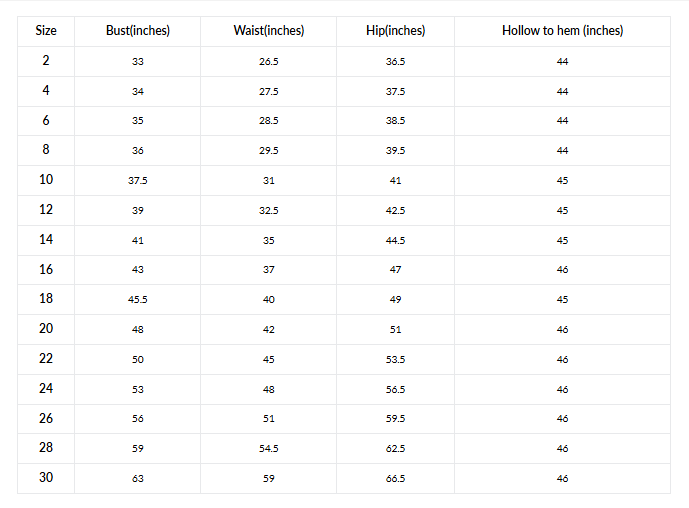Click size 10 row label
Viewport: 689px width, 508px height.
46,180
